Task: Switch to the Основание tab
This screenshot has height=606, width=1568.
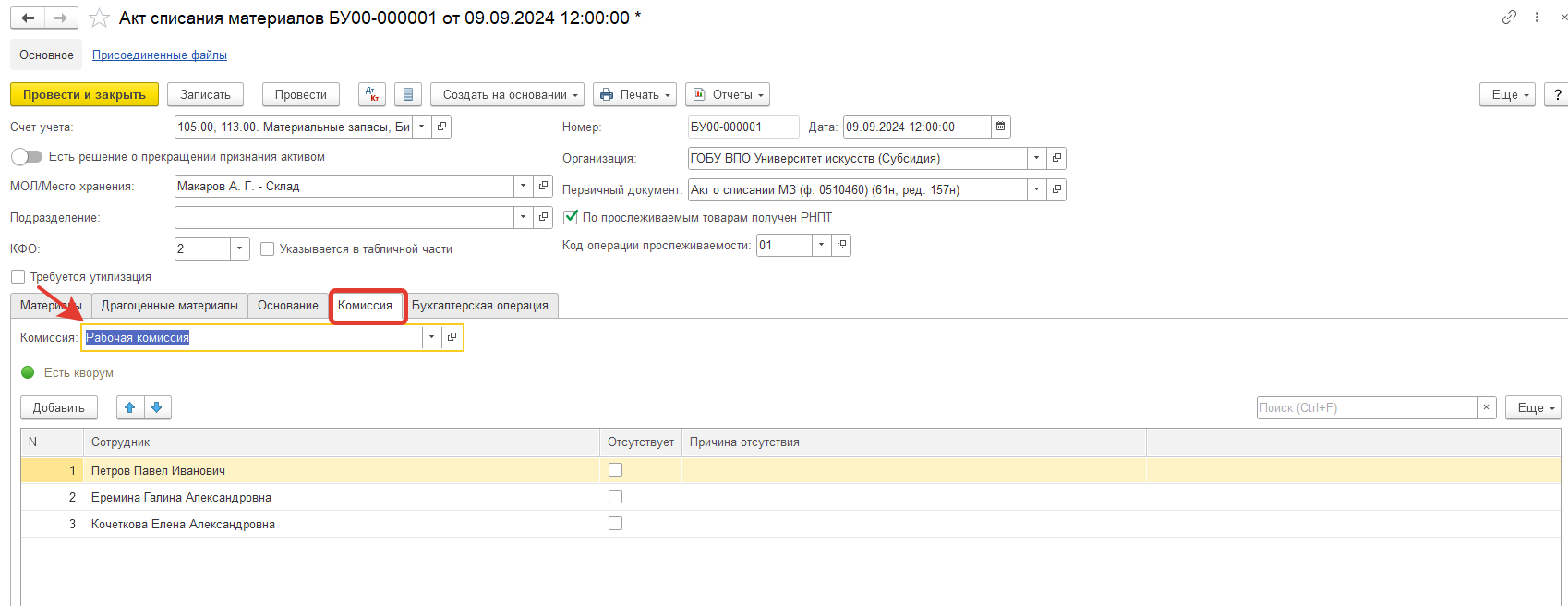Action: (x=287, y=306)
